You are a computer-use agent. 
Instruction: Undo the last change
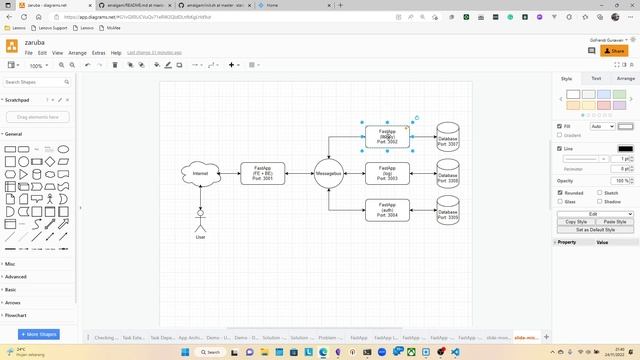[x=87, y=65]
